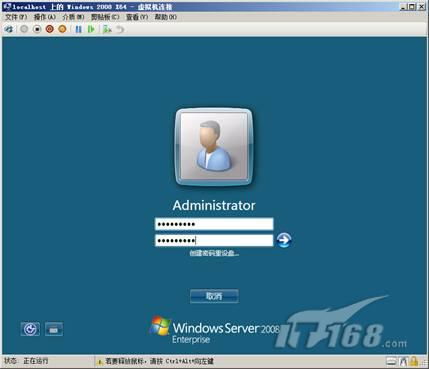The width and height of the screenshot is (429, 369).
Task: Click the red Shut Down toolbar icon
Action: click(x=50, y=29)
